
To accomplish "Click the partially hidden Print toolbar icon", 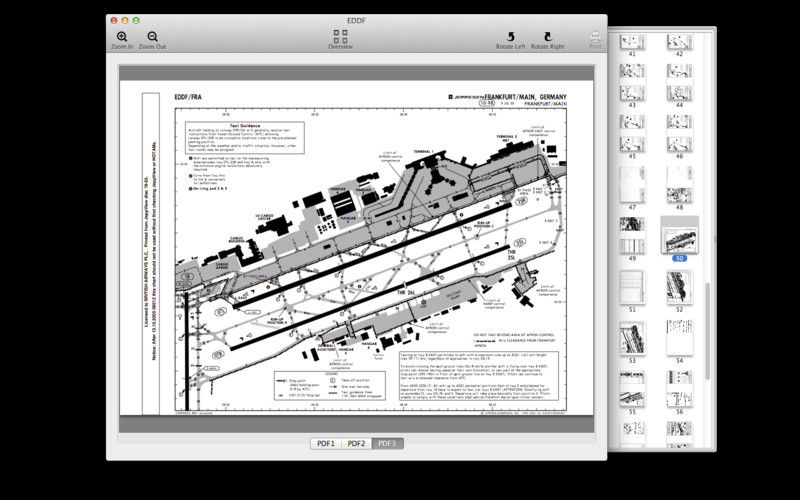I will (x=595, y=37).
